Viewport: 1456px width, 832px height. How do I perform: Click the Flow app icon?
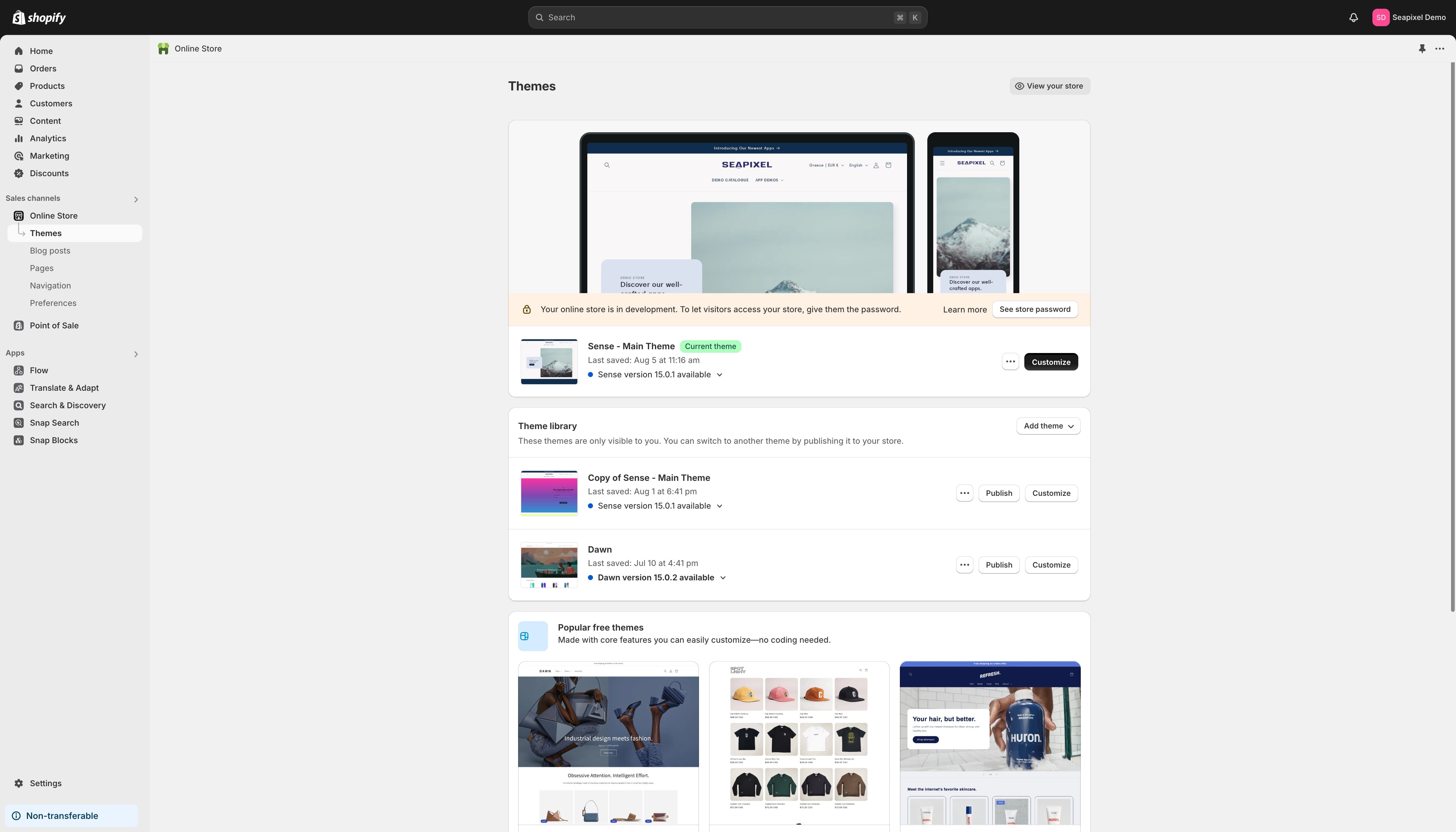point(19,370)
